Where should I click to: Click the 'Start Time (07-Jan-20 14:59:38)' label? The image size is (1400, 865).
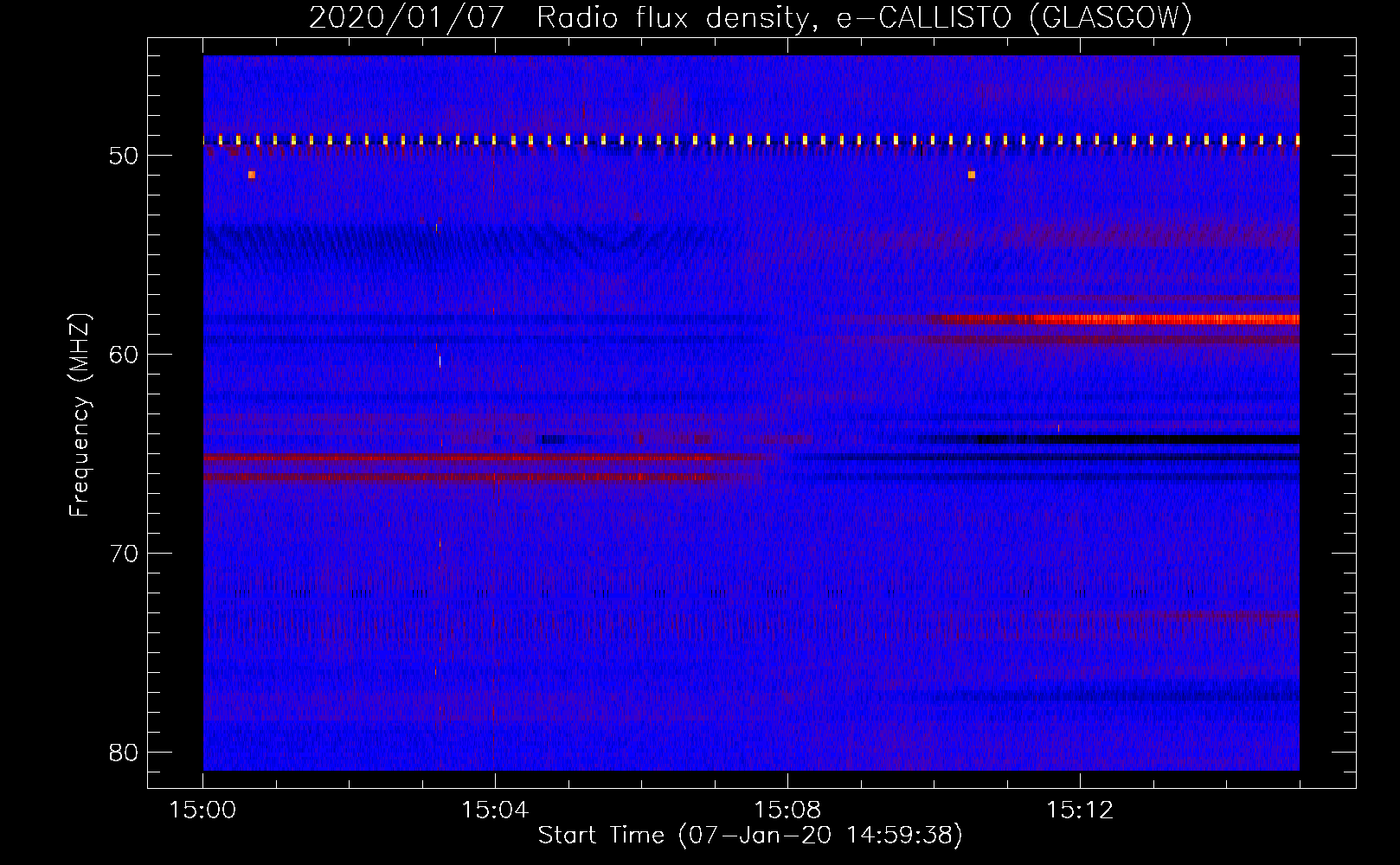pos(750,836)
